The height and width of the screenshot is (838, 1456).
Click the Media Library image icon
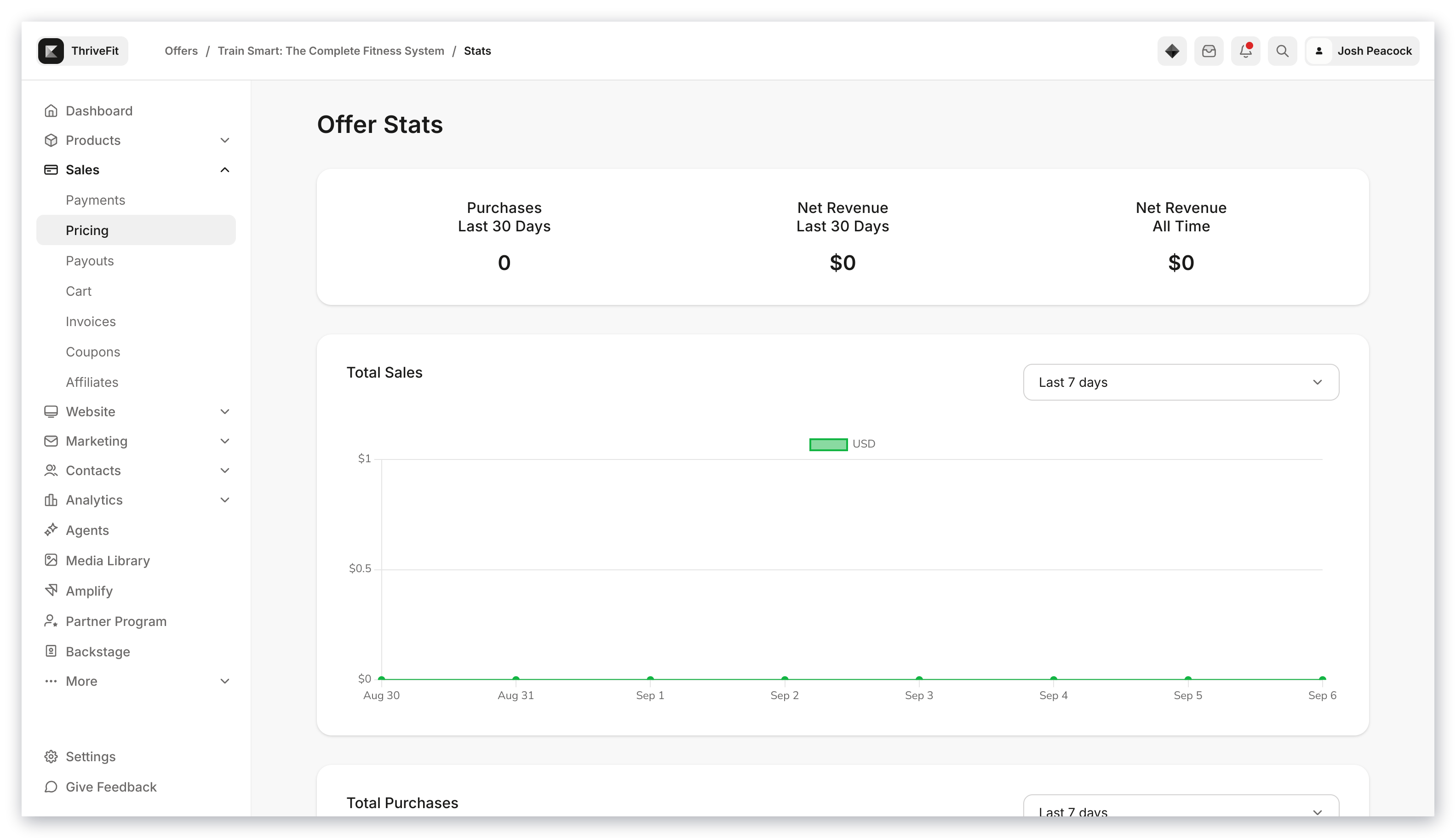click(x=51, y=560)
